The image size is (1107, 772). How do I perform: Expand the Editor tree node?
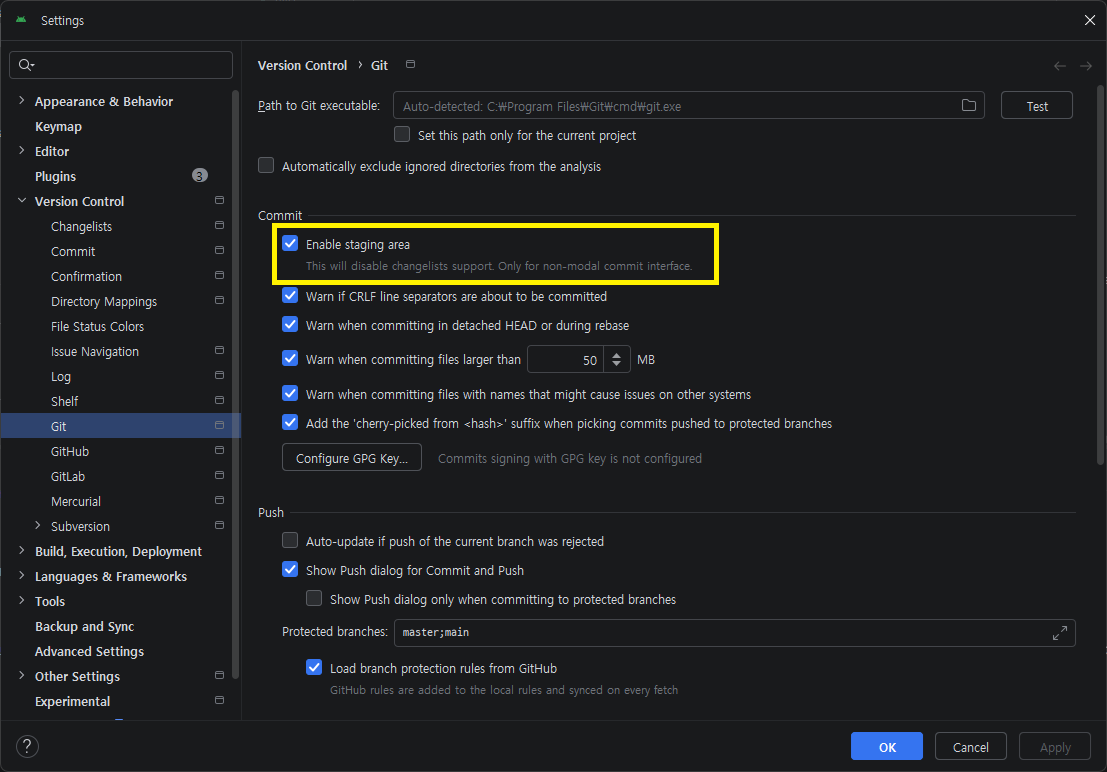click(x=21, y=150)
